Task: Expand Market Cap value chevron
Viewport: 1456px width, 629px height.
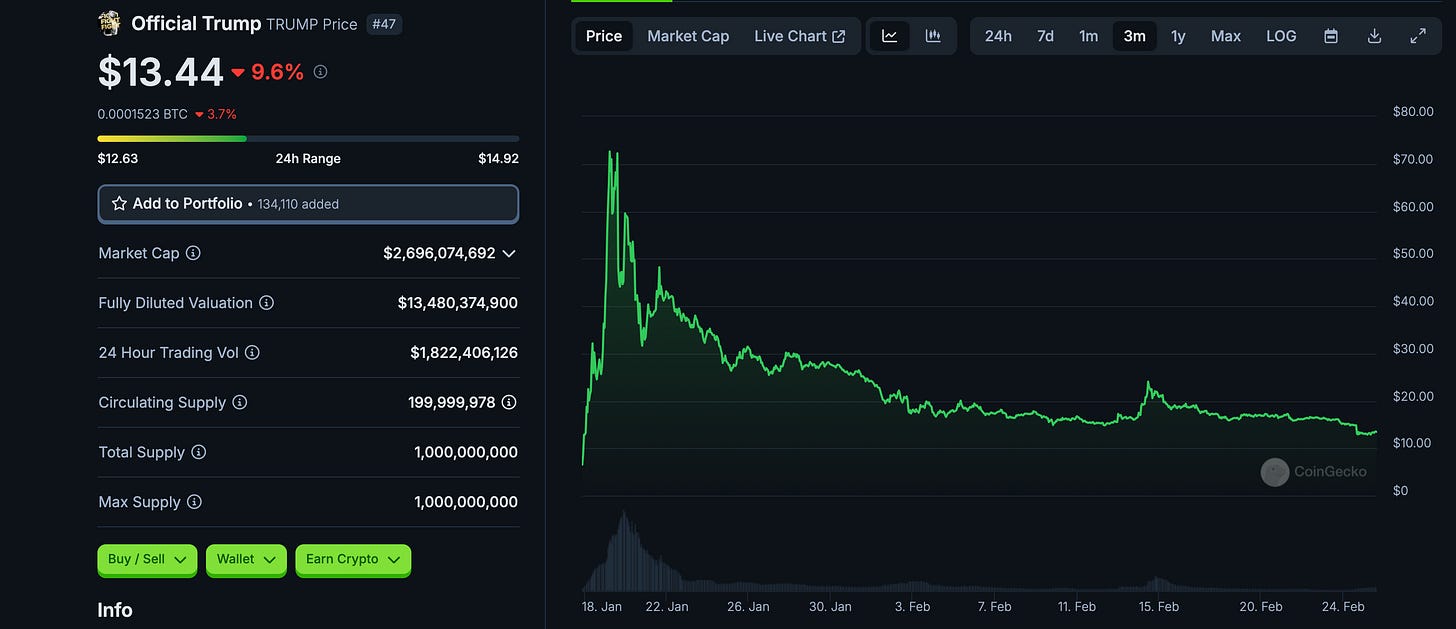Action: click(509, 253)
